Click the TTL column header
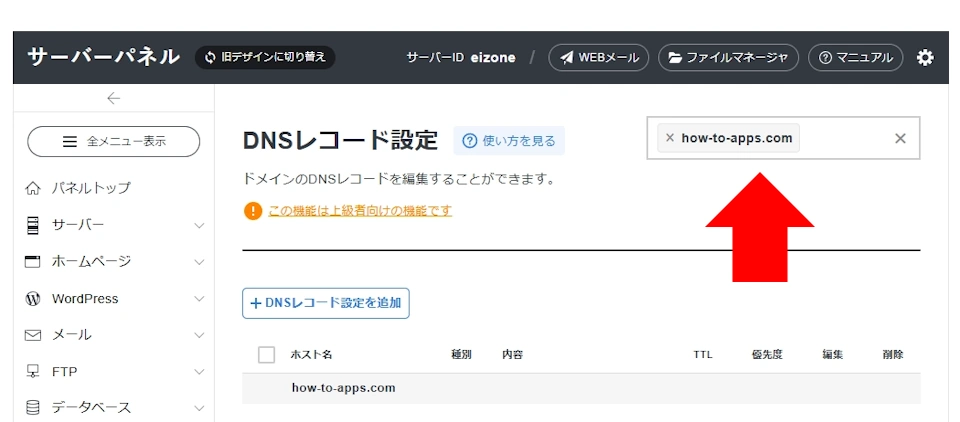 tap(703, 355)
